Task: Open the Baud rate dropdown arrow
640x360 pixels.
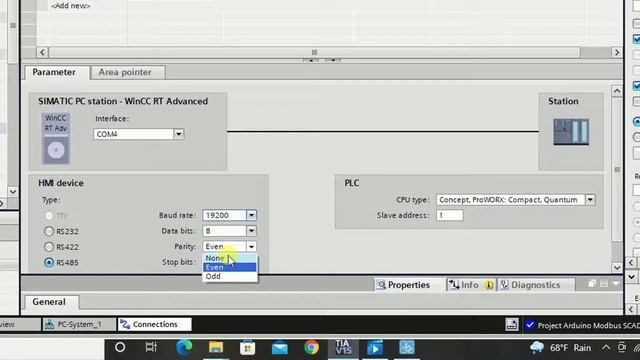Action: click(x=251, y=215)
